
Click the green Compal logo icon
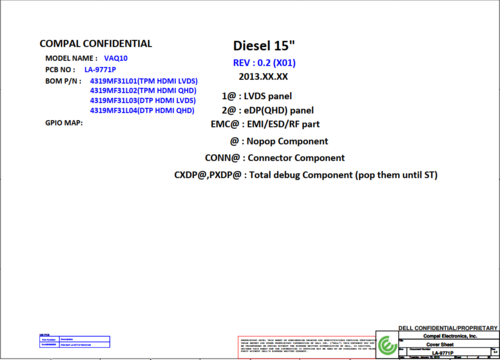click(387, 345)
